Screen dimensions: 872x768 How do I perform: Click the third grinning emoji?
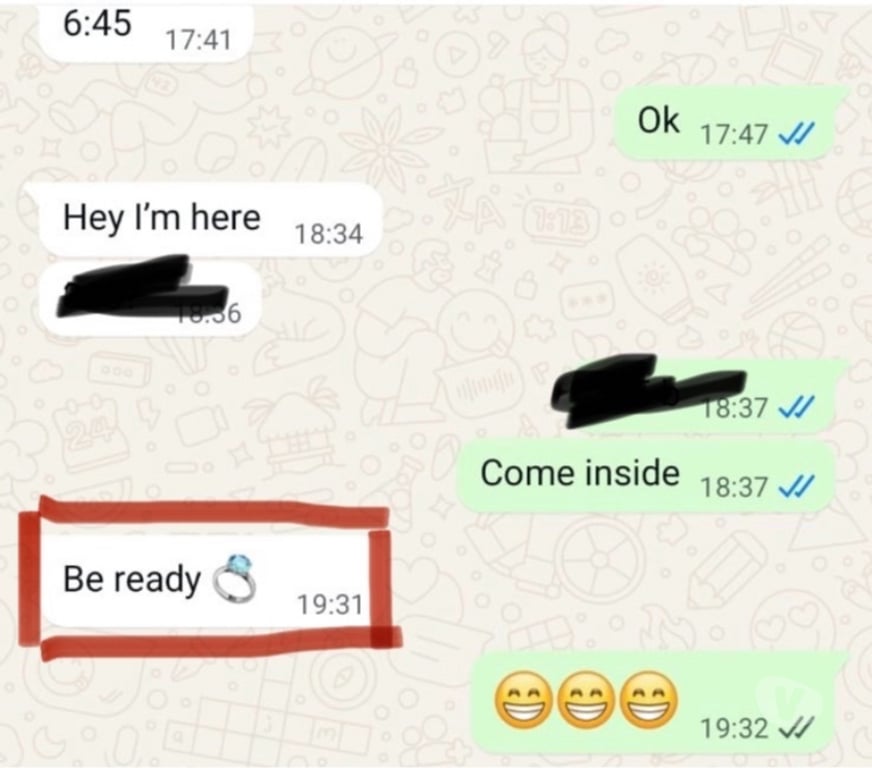coord(650,699)
